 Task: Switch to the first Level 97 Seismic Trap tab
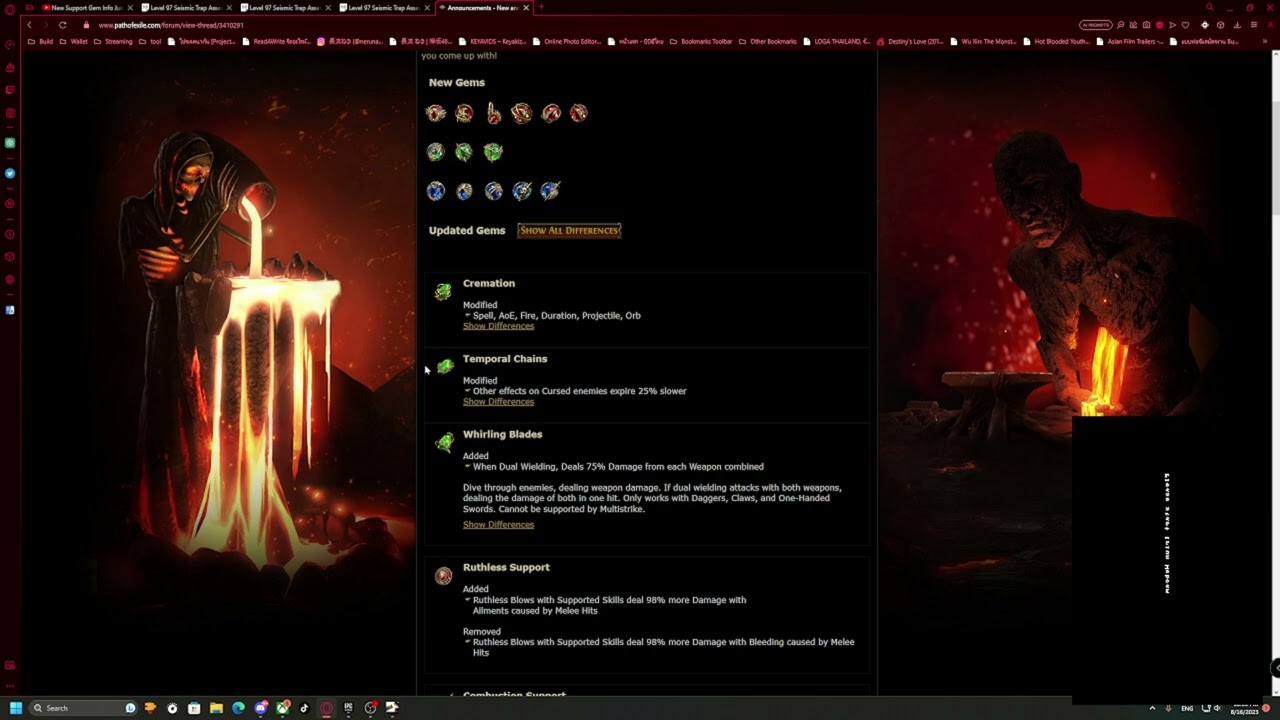185,8
